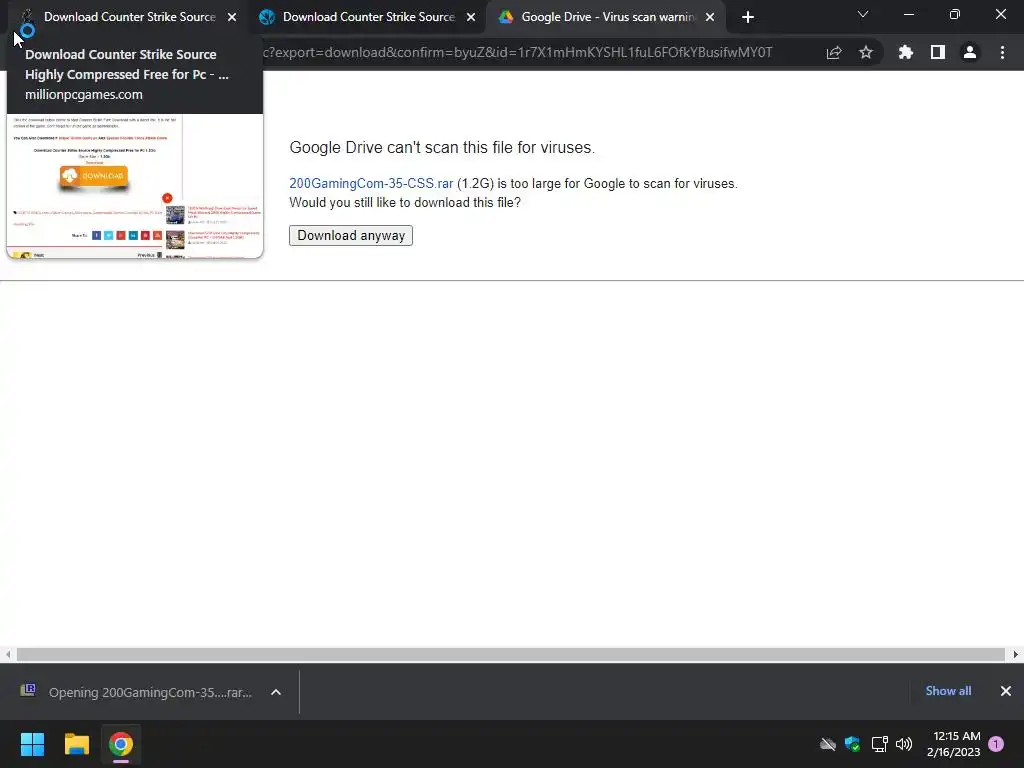Minimize the Chrome window
Viewport: 1024px width, 768px height.
coord(908,14)
